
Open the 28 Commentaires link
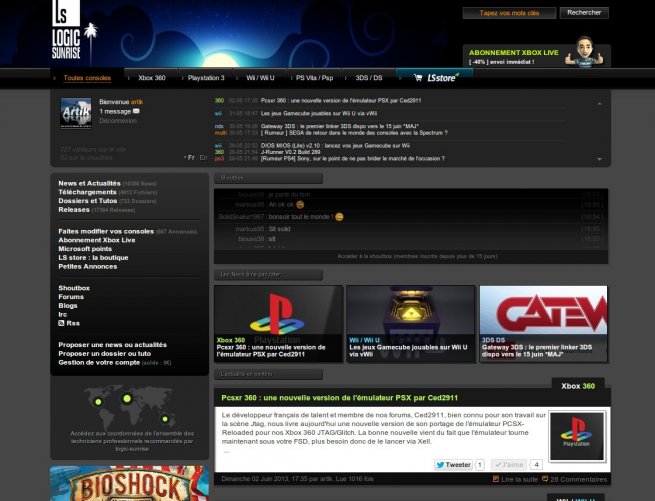(x=574, y=479)
